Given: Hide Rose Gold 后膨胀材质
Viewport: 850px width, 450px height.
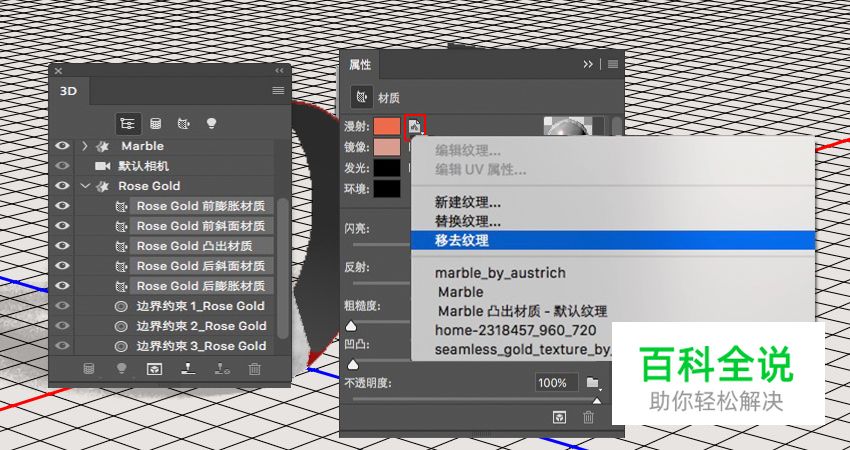Looking at the screenshot, I should [x=63, y=286].
